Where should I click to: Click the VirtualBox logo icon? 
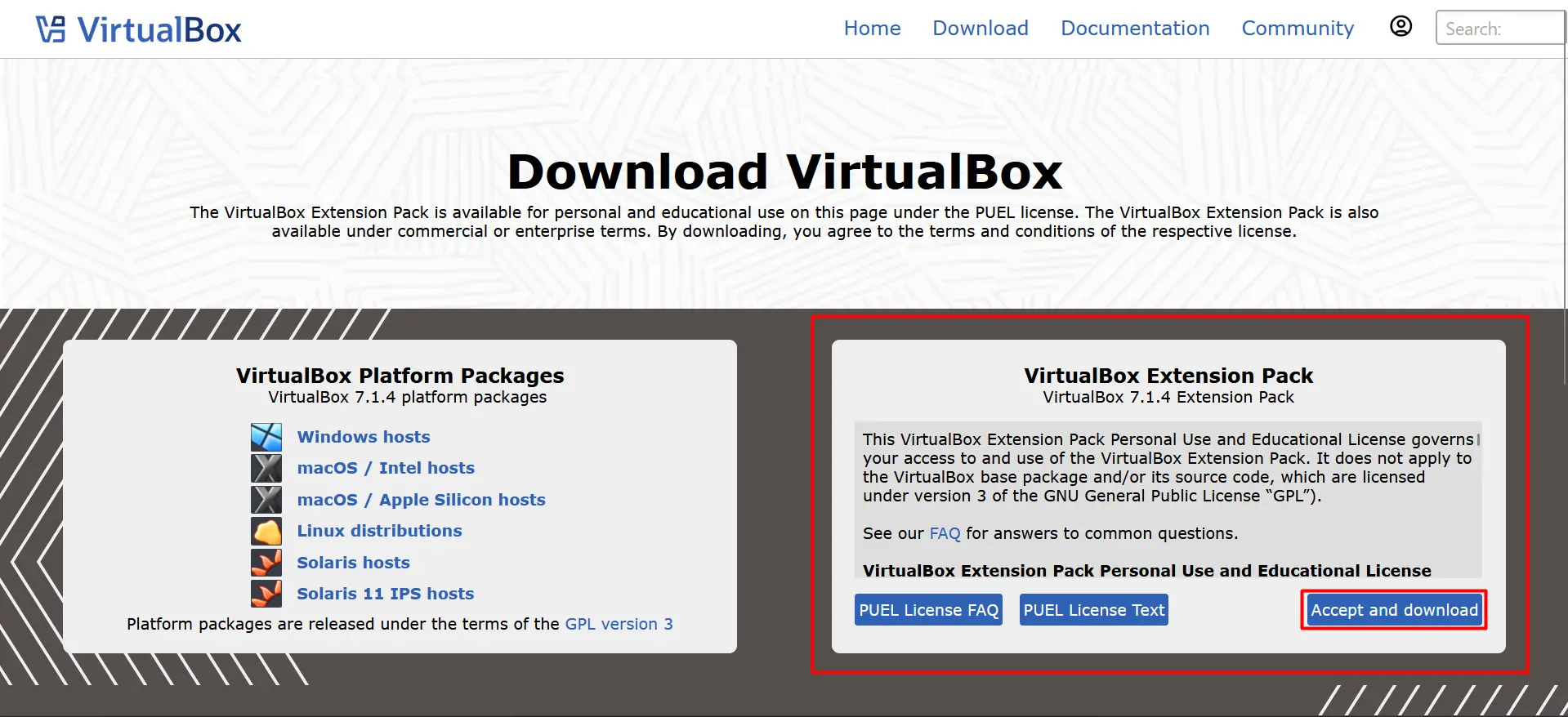(x=51, y=29)
